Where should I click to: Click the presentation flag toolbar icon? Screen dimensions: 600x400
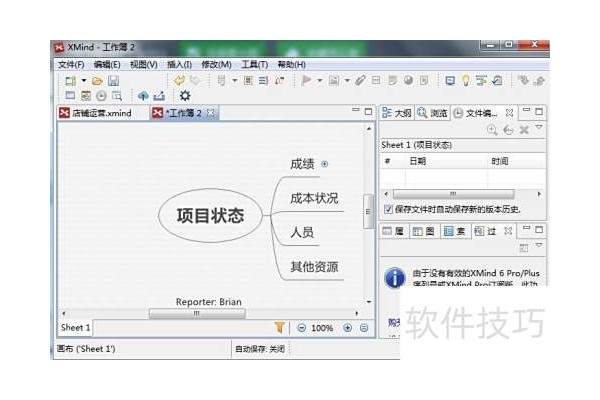point(307,80)
